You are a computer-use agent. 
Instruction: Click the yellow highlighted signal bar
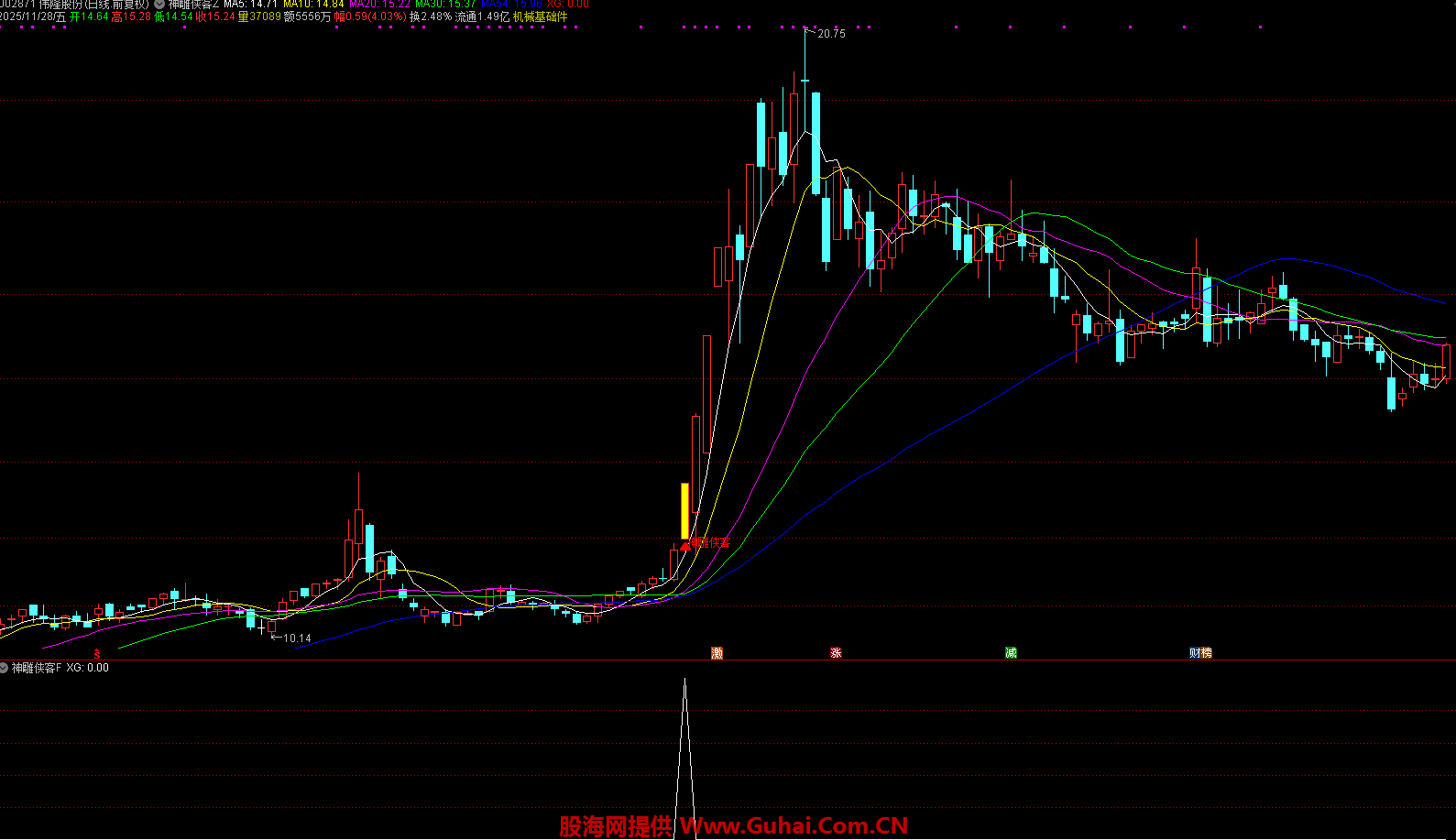(684, 510)
